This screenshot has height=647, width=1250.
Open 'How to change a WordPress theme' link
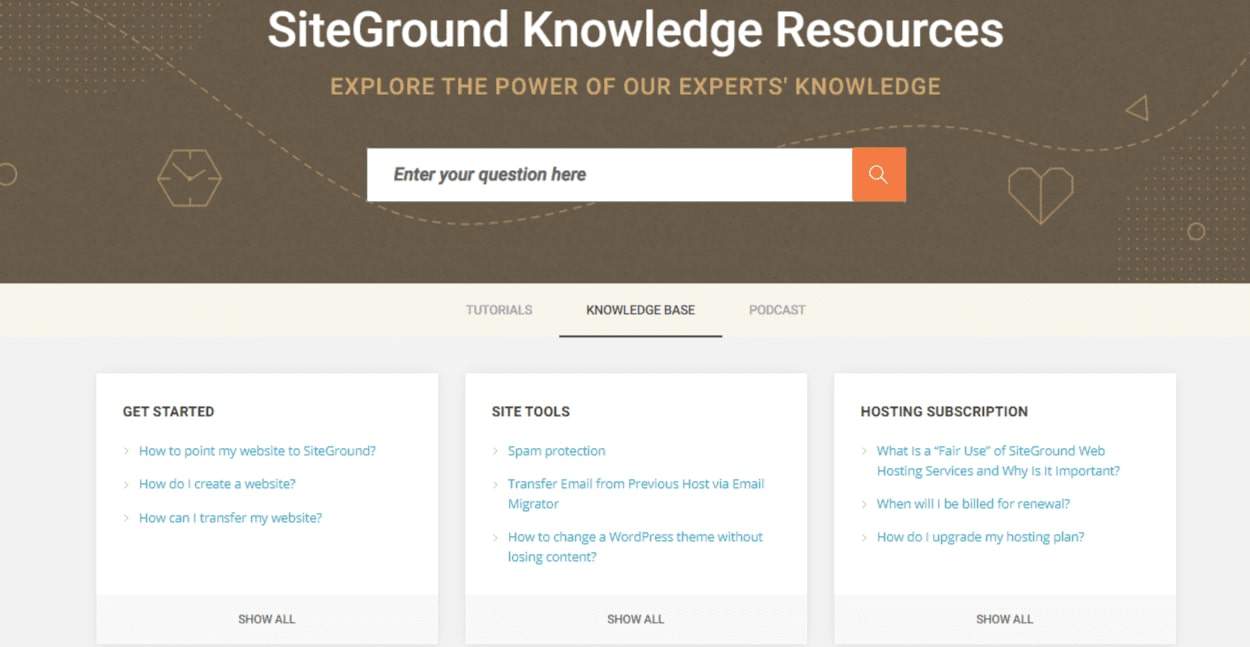pyautogui.click(x=635, y=547)
